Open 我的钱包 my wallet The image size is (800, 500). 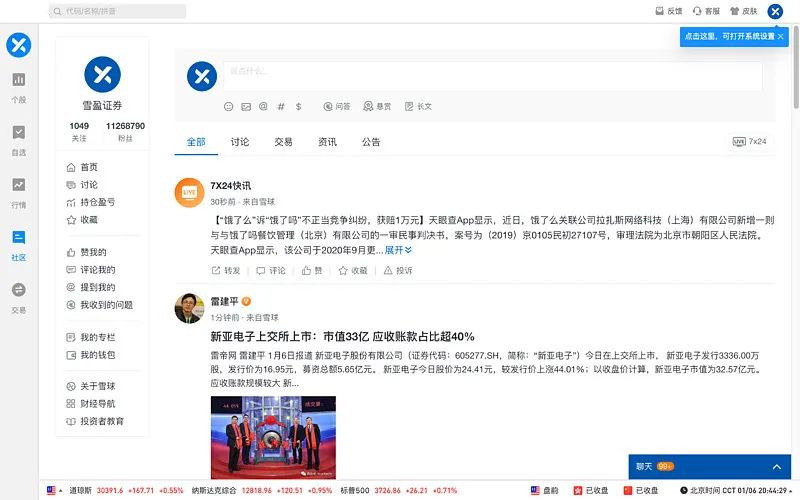tap(91, 355)
